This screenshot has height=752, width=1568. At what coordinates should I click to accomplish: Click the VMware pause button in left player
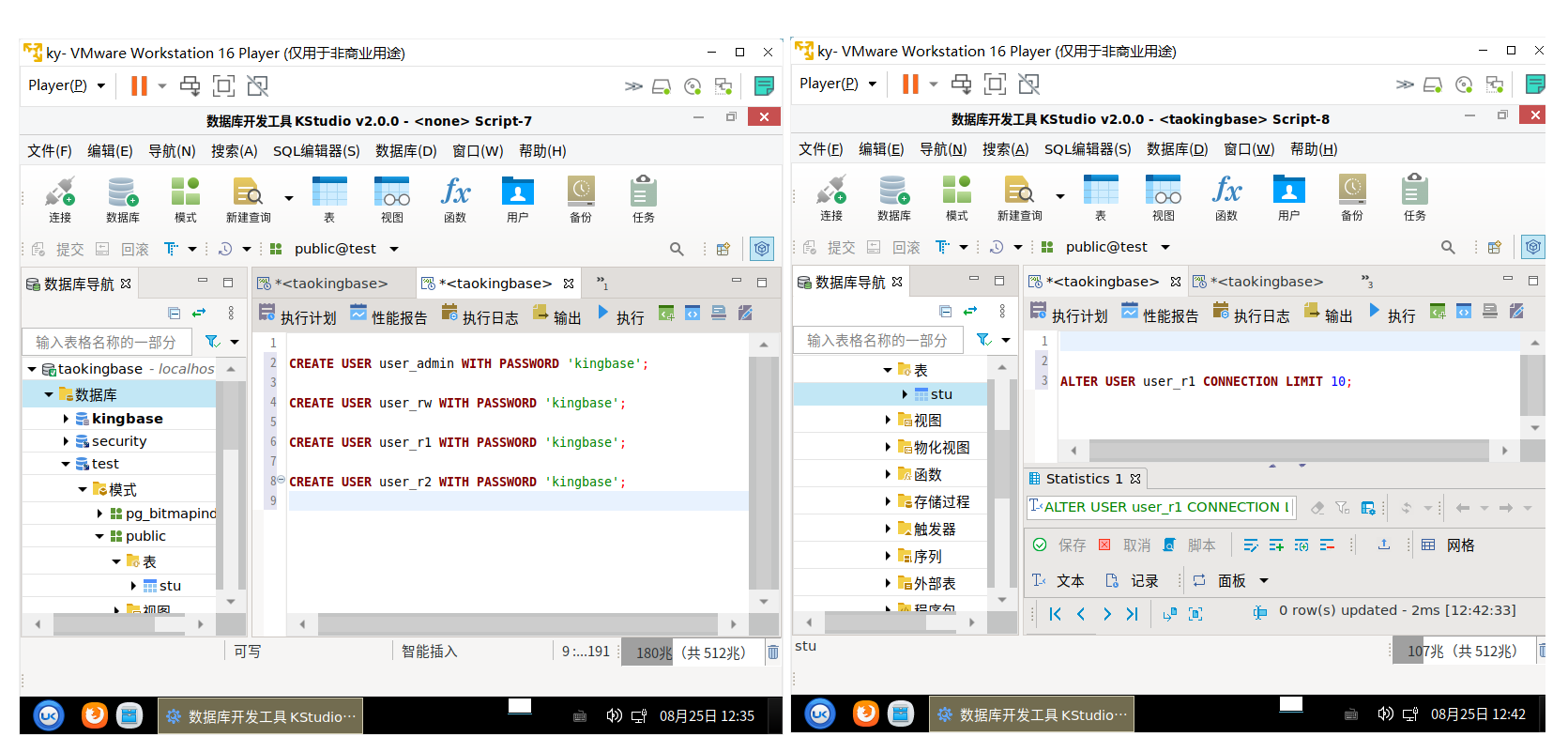(x=139, y=85)
